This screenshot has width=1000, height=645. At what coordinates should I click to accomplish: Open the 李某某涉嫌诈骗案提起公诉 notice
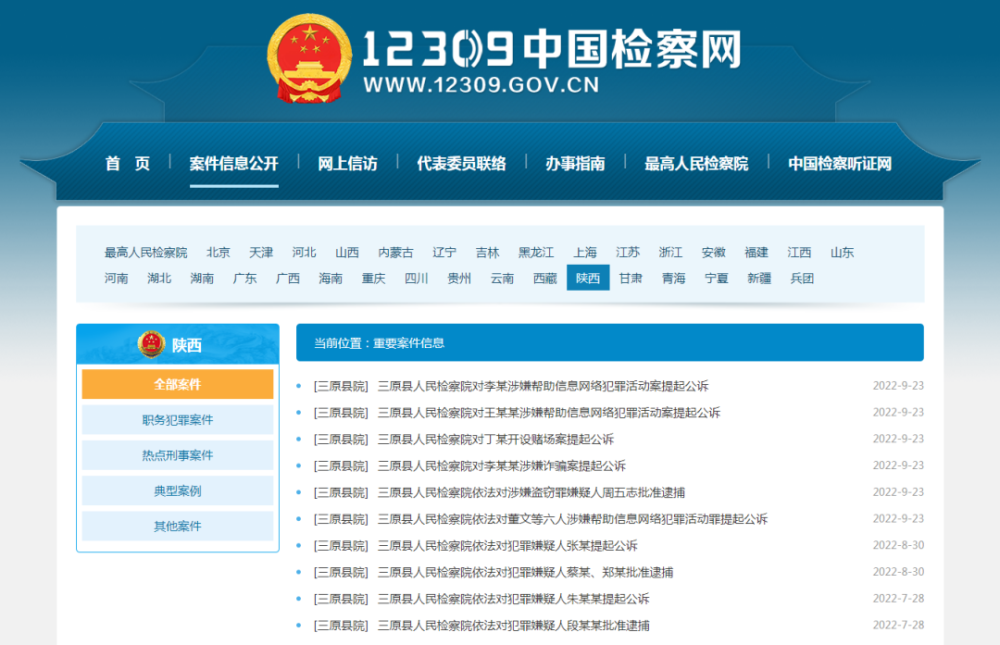[501, 466]
